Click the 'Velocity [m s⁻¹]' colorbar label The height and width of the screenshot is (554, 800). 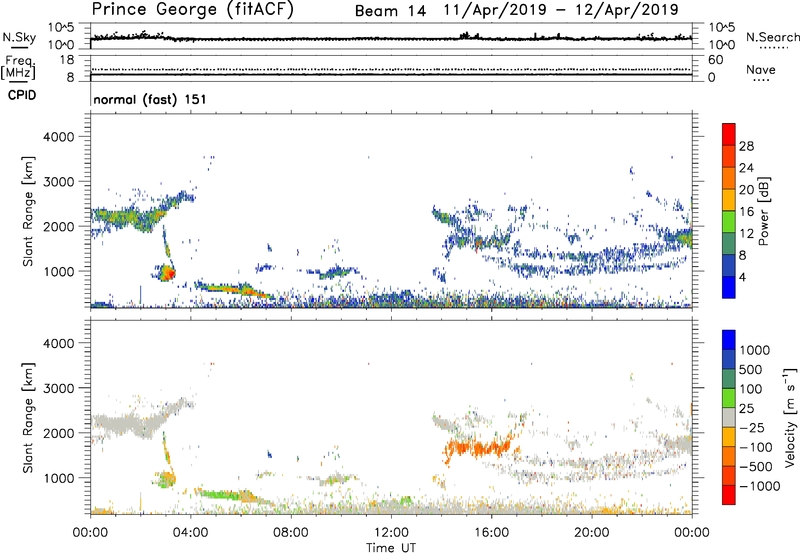790,417
